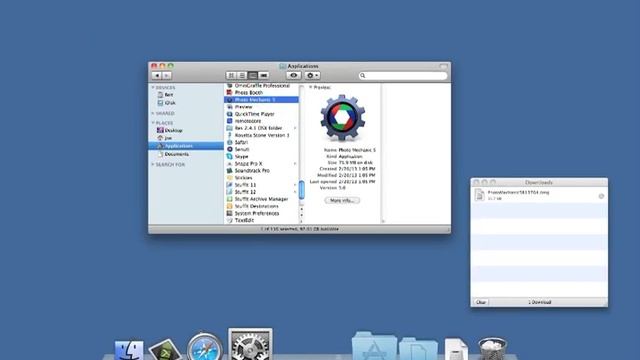The image size is (640, 360).
Task: Switch Finder to Cover Flow view
Action: (264, 76)
